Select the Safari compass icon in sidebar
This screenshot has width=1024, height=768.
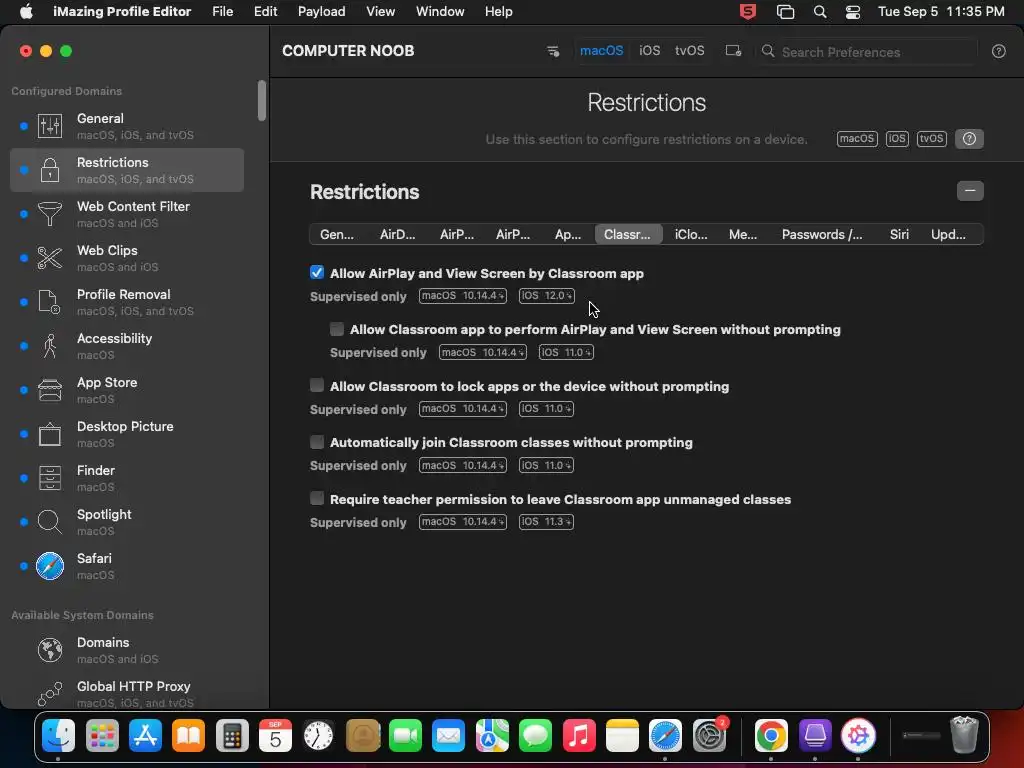click(x=50, y=566)
